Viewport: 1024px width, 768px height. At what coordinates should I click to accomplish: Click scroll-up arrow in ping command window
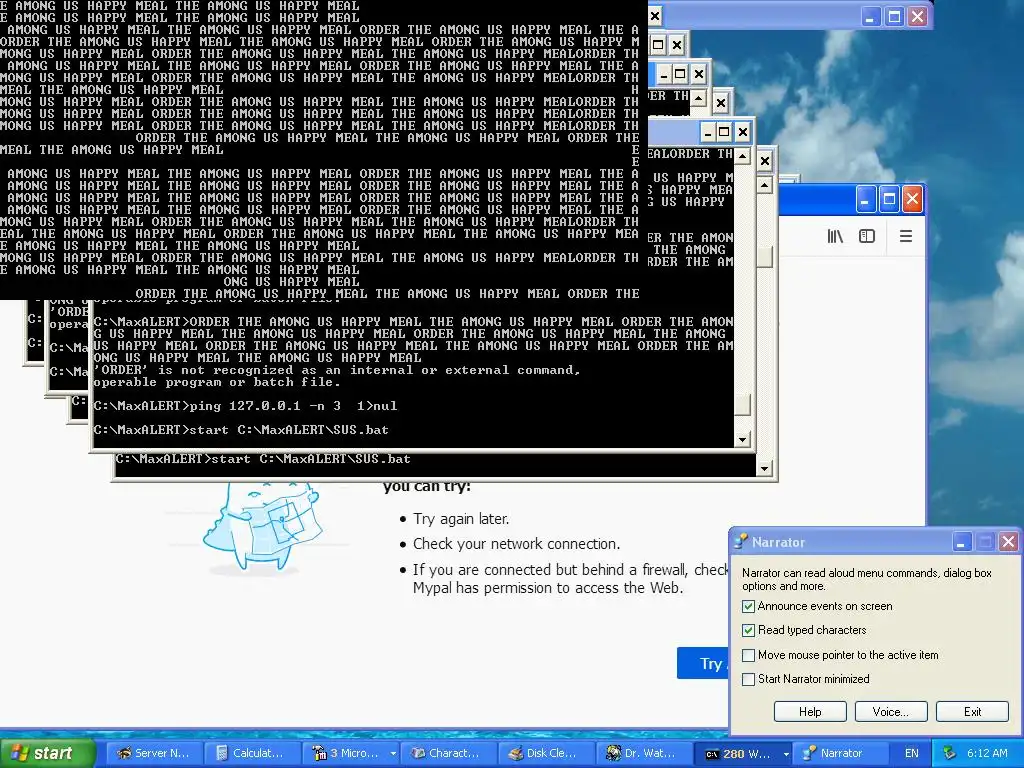(x=742, y=156)
